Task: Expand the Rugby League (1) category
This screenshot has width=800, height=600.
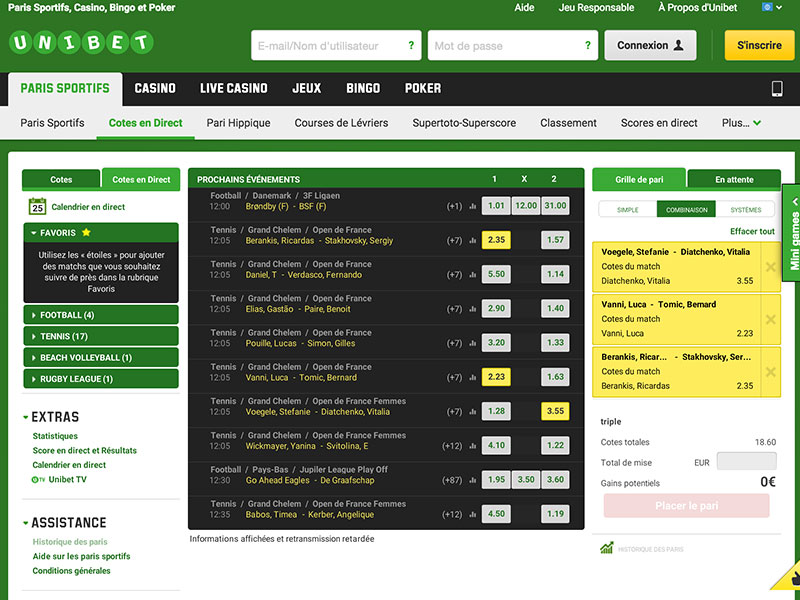Action: pos(101,379)
